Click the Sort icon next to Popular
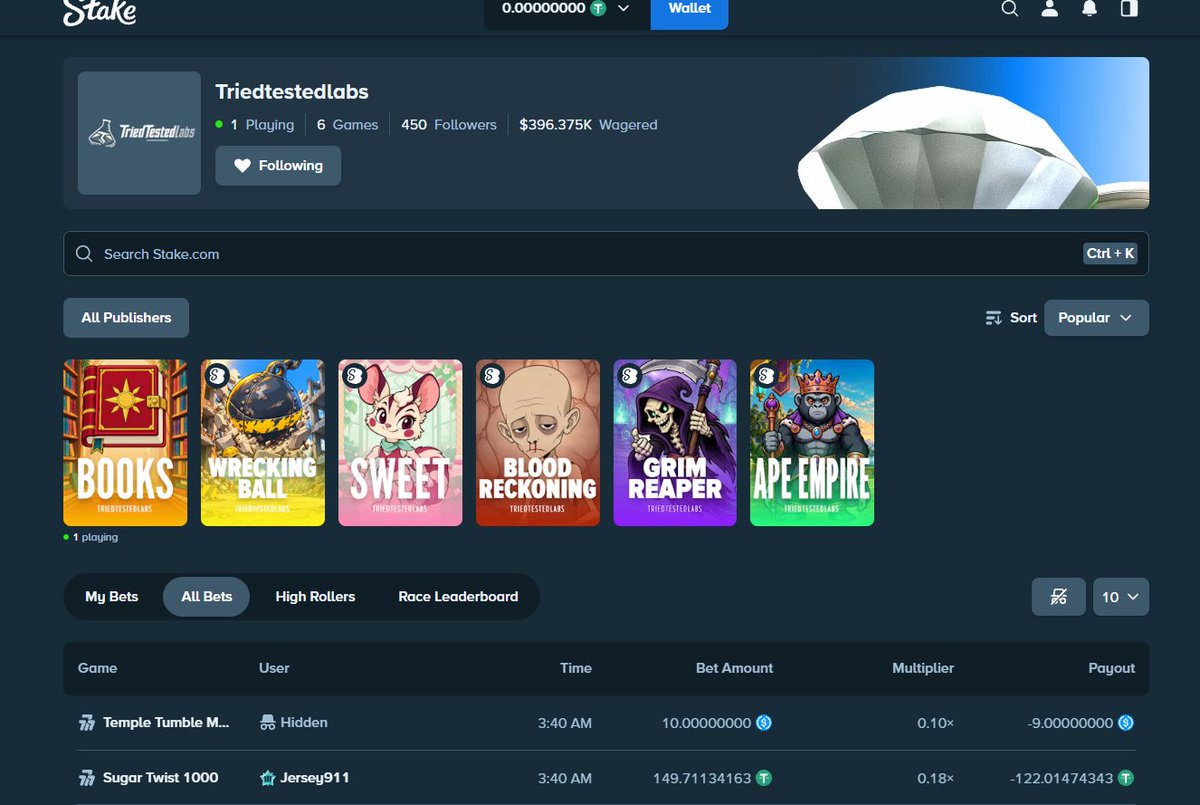Viewport: 1200px width, 805px height. pos(994,318)
